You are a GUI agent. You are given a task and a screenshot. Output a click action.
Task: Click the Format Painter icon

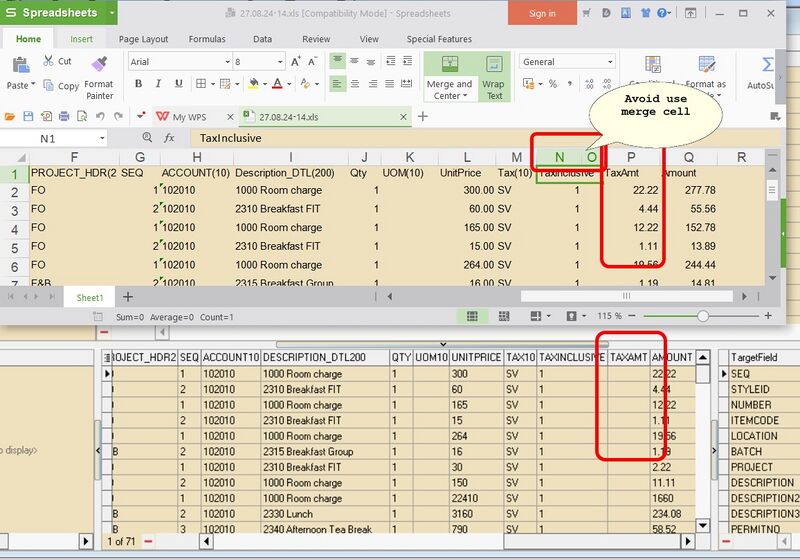click(98, 66)
